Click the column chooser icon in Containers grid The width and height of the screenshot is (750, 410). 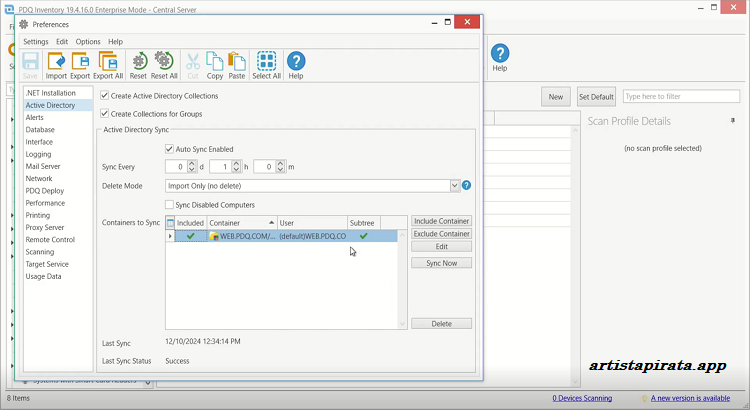[170, 223]
